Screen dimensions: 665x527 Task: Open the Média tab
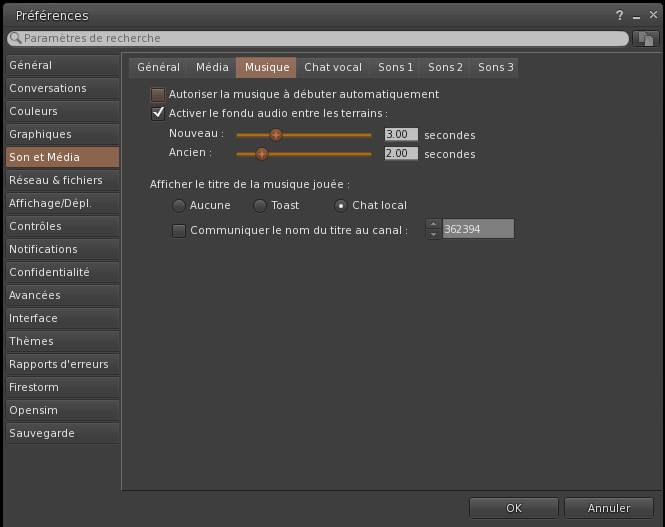click(212, 68)
